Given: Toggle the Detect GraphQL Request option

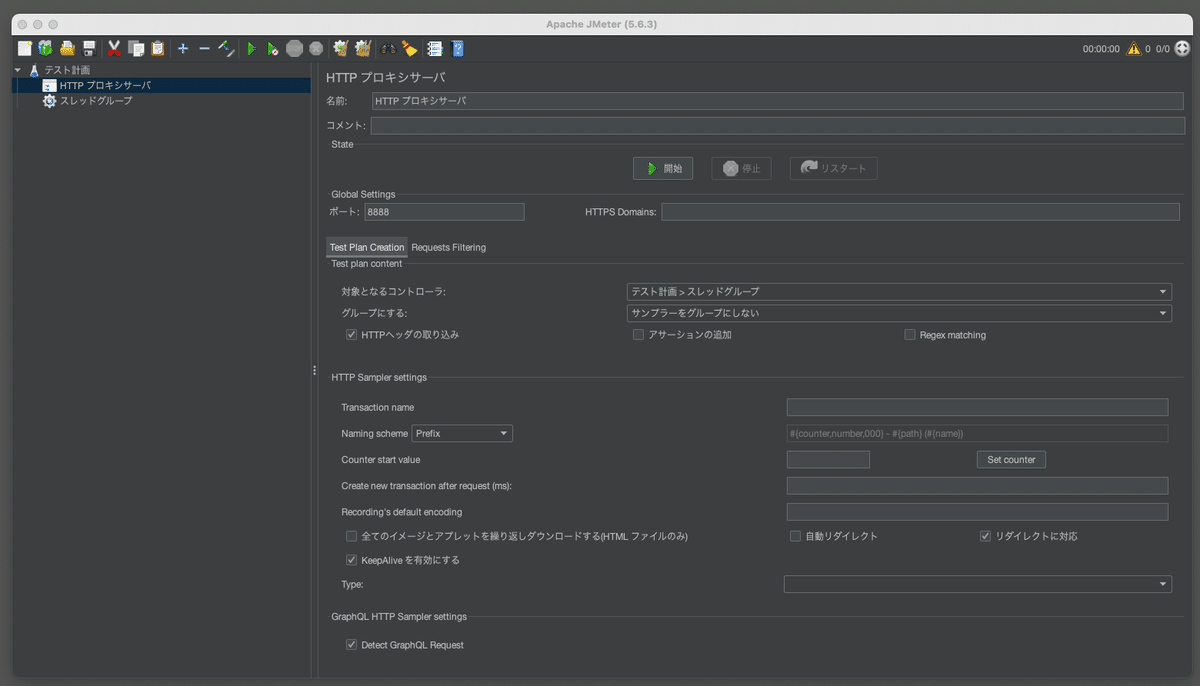Looking at the screenshot, I should 351,644.
